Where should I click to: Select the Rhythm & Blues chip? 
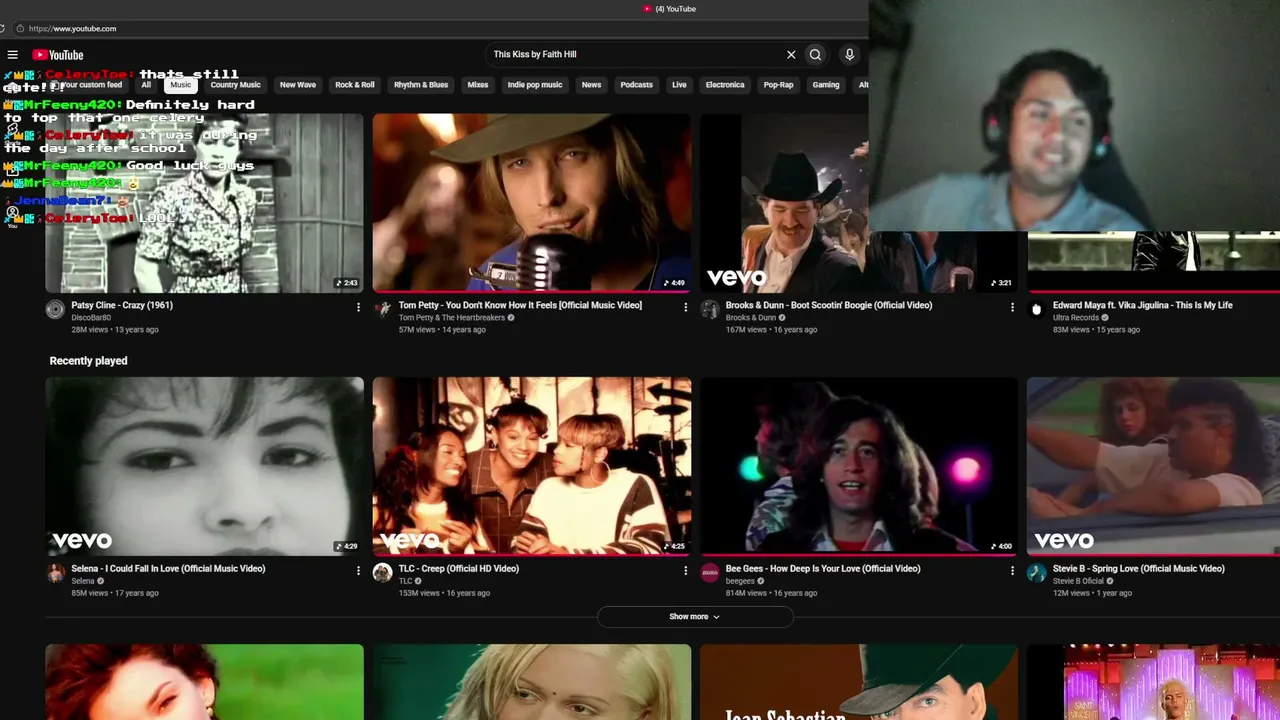click(x=421, y=85)
